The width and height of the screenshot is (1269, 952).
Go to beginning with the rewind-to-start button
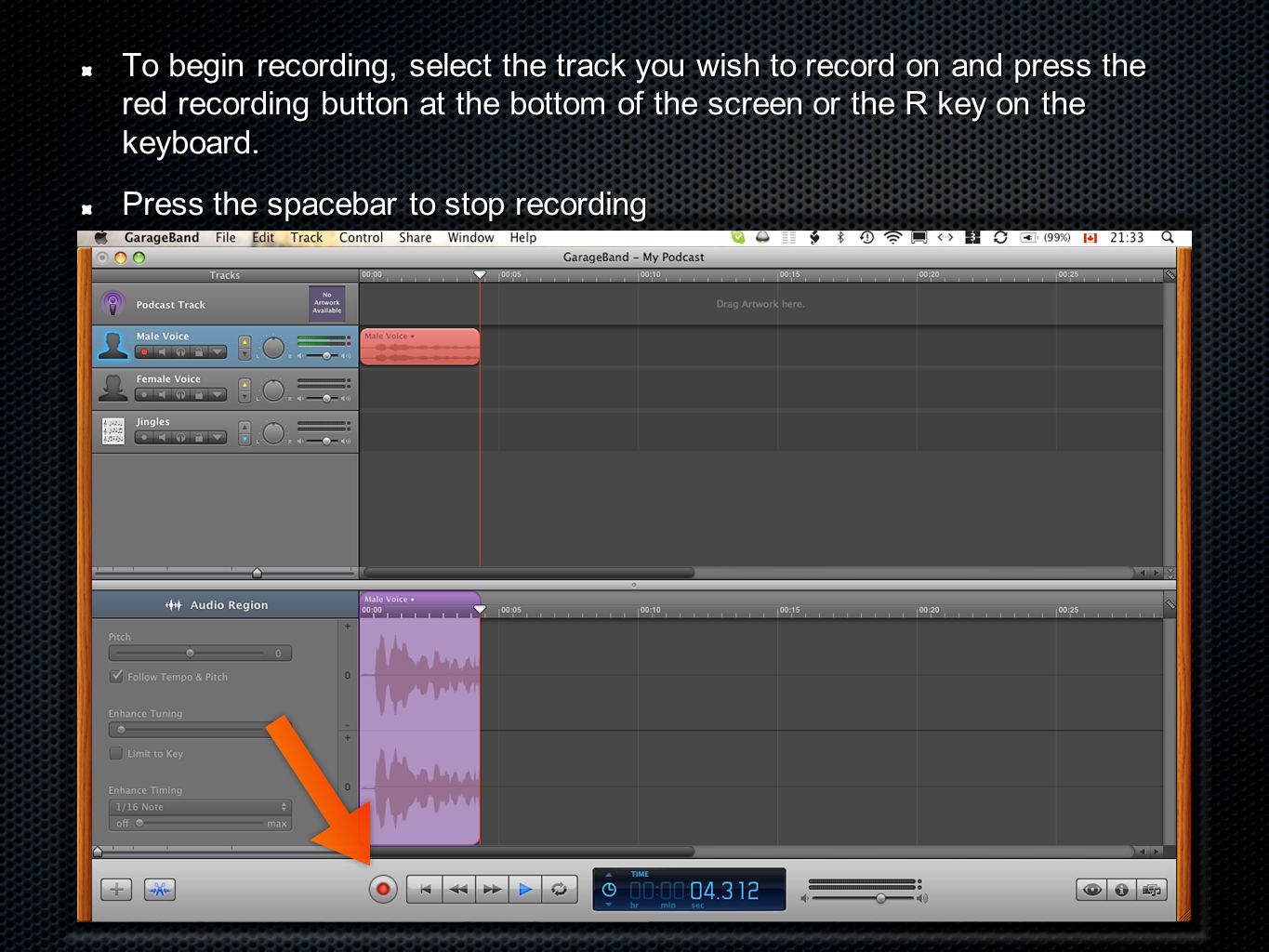(425, 890)
